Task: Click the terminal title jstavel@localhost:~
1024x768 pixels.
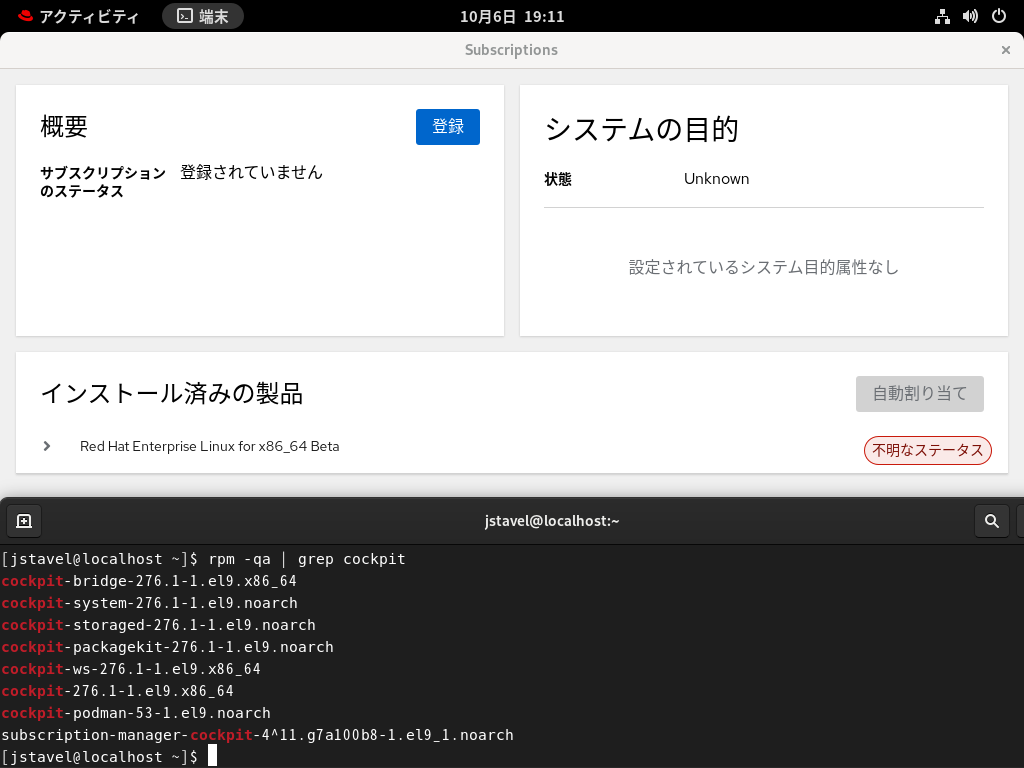Action: click(x=552, y=521)
